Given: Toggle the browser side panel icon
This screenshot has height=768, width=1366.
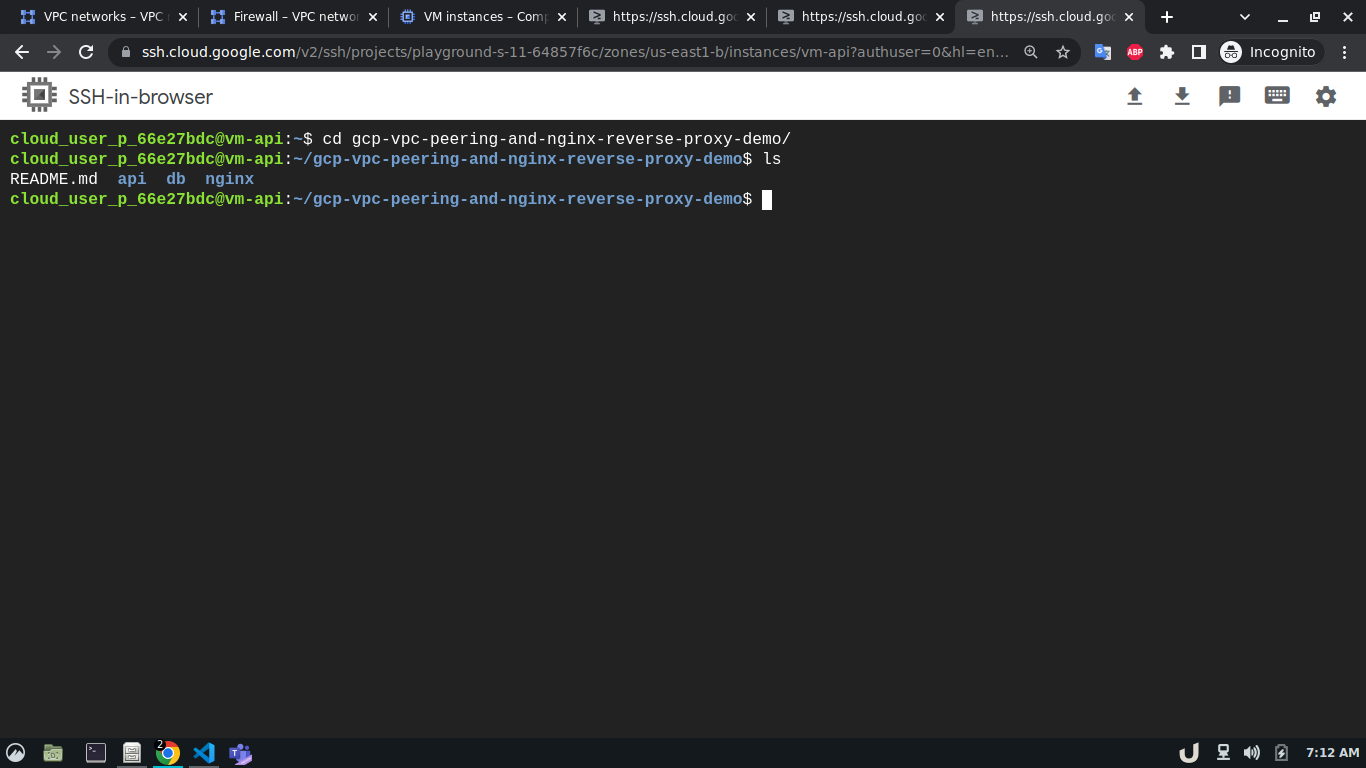Looking at the screenshot, I should (1199, 52).
